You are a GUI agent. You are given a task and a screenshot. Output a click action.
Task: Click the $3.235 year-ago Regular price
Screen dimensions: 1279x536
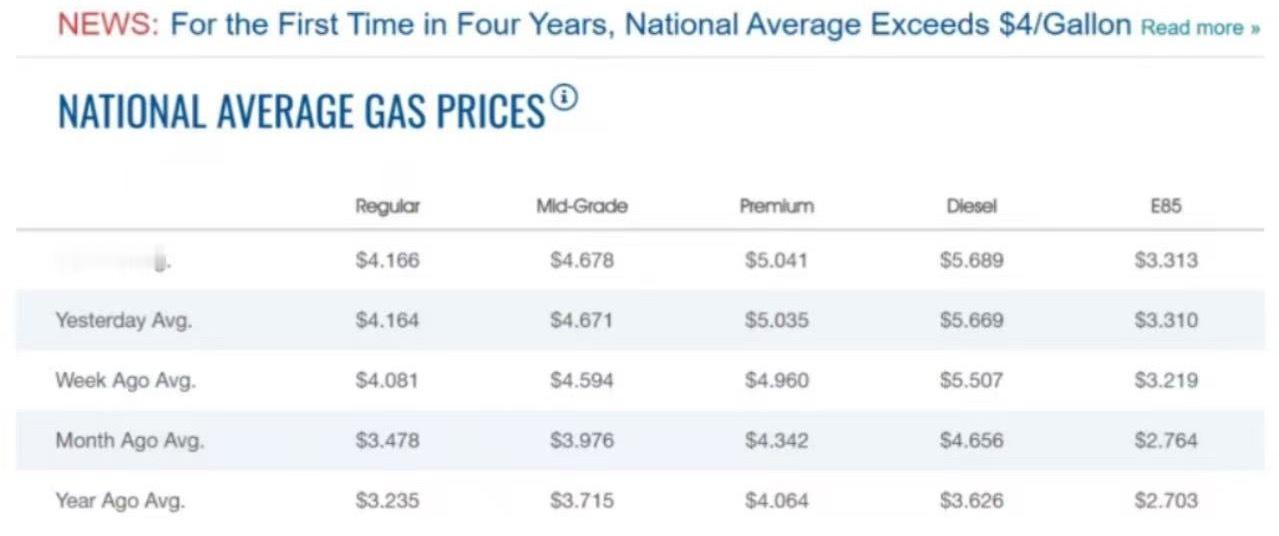(387, 501)
